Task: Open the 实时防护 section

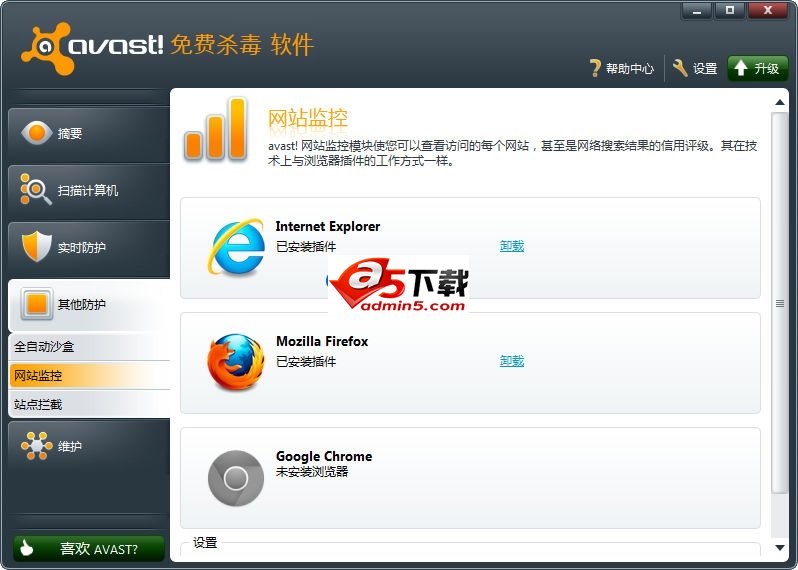Action: [x=89, y=248]
